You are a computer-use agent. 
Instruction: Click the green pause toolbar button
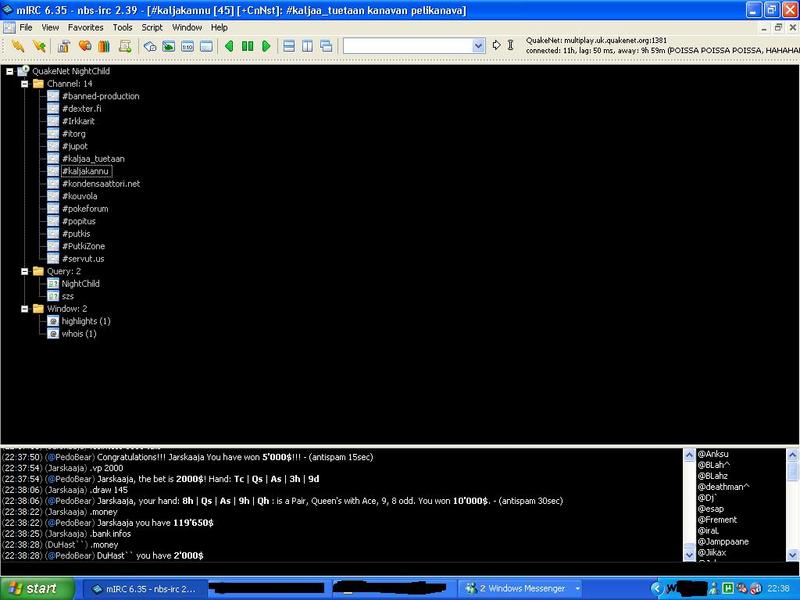click(247, 46)
